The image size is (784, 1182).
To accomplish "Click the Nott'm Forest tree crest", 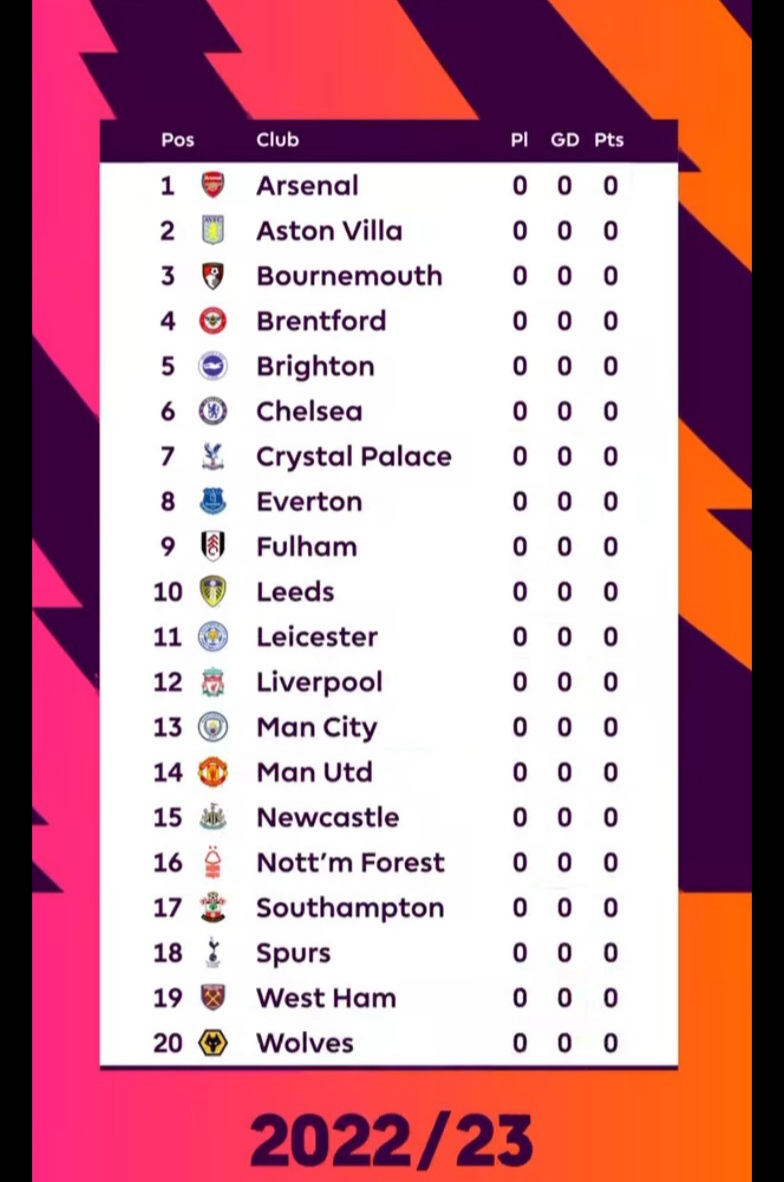I will coord(213,862).
